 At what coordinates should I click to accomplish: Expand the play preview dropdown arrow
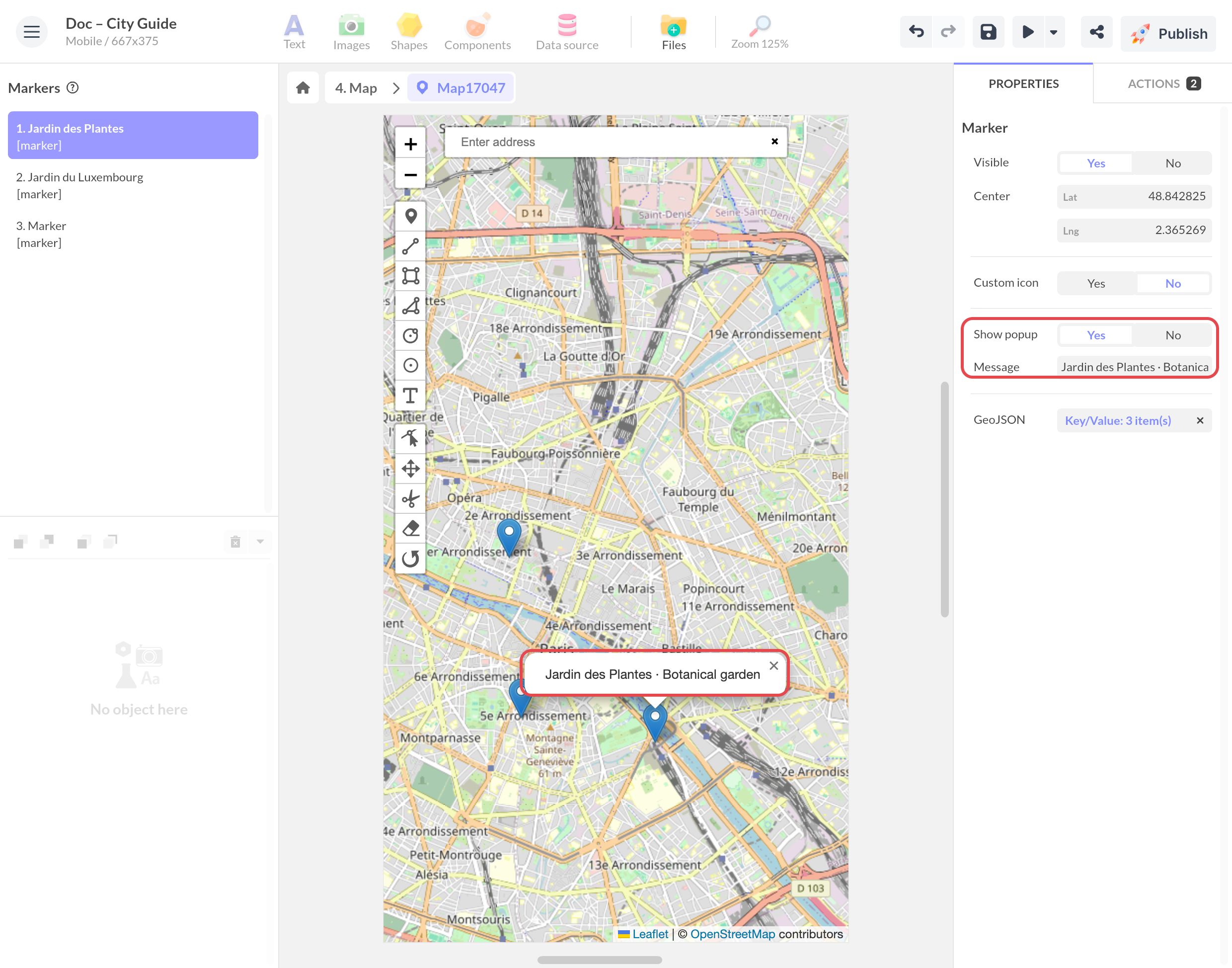tap(1053, 32)
